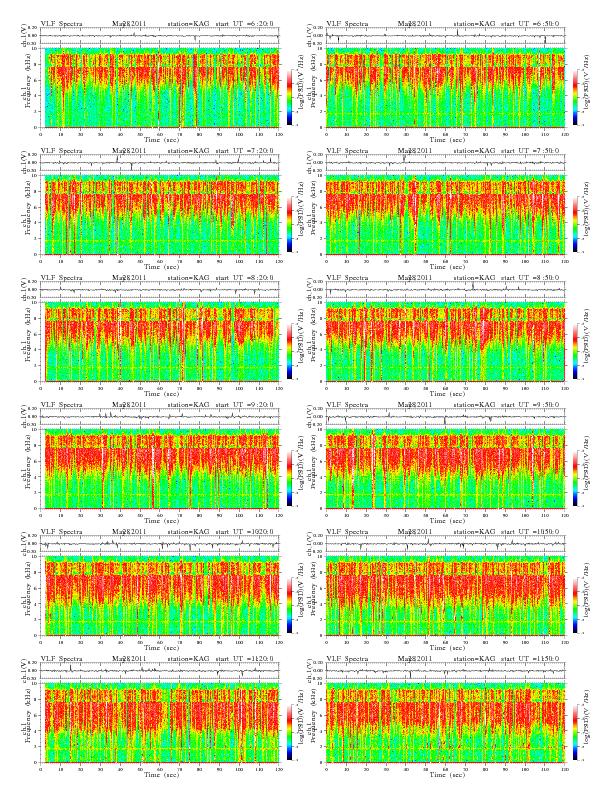Click 'station=KAG' in the 9:50:0 panel title

[474, 405]
